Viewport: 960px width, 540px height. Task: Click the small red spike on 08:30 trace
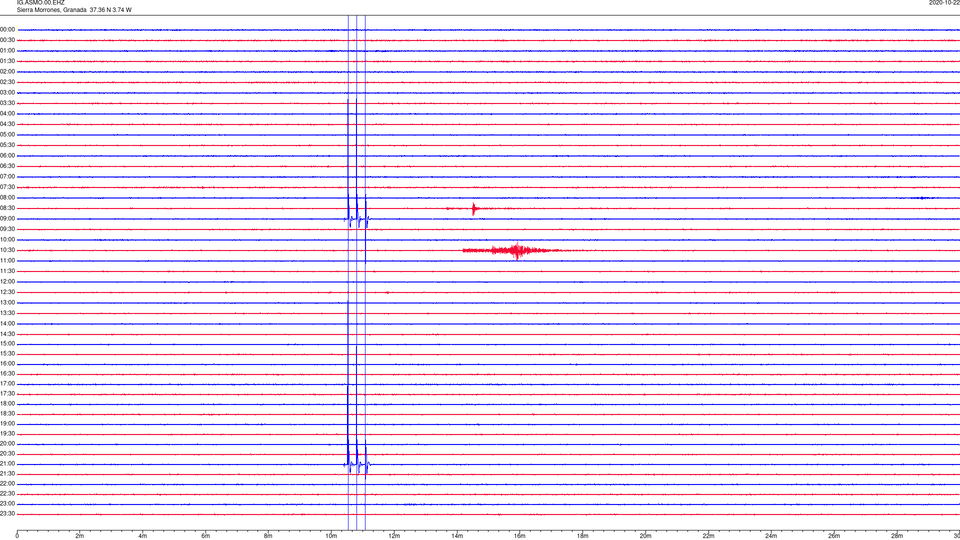[474, 209]
